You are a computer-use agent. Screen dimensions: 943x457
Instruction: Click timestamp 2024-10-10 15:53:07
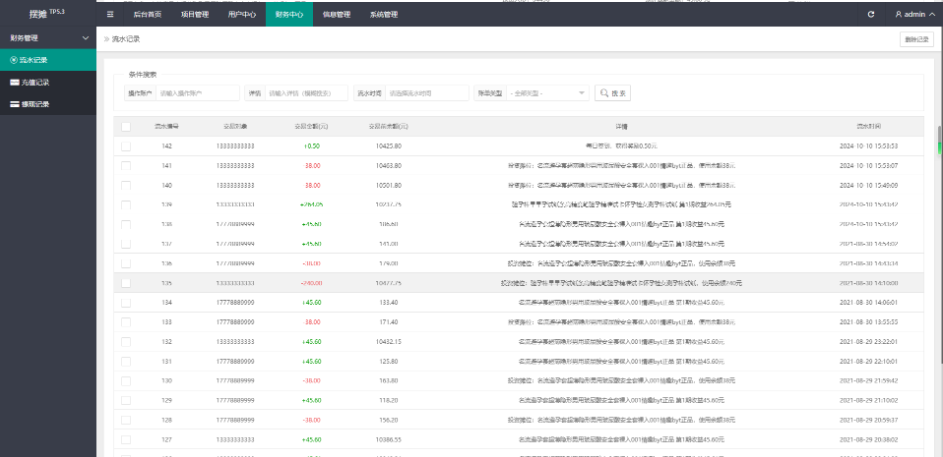[x=869, y=165]
